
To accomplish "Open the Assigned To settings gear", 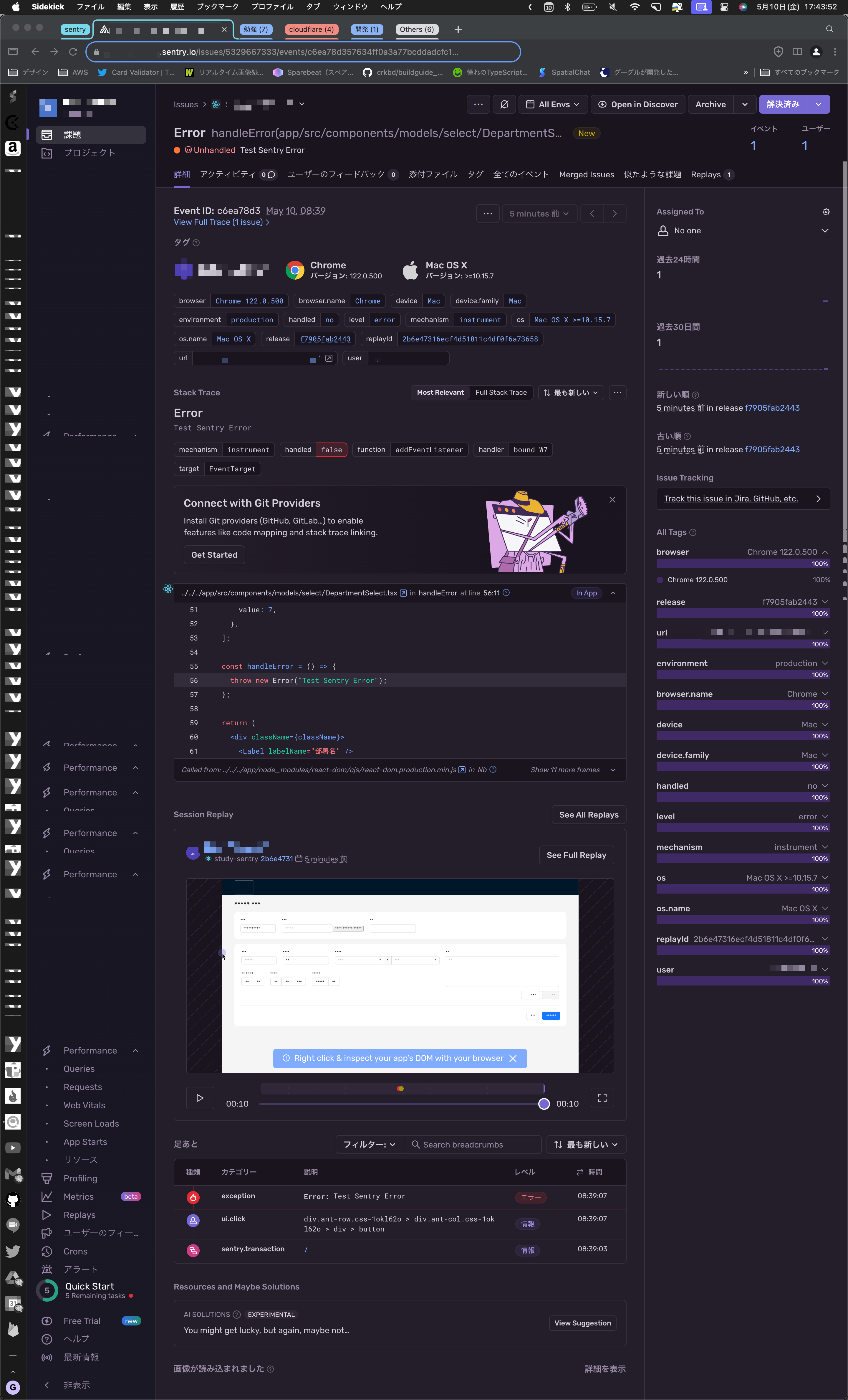I will pos(826,212).
